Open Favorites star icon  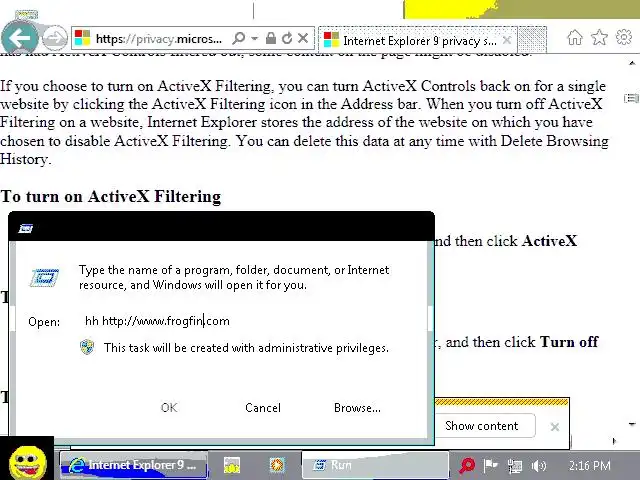click(599, 38)
